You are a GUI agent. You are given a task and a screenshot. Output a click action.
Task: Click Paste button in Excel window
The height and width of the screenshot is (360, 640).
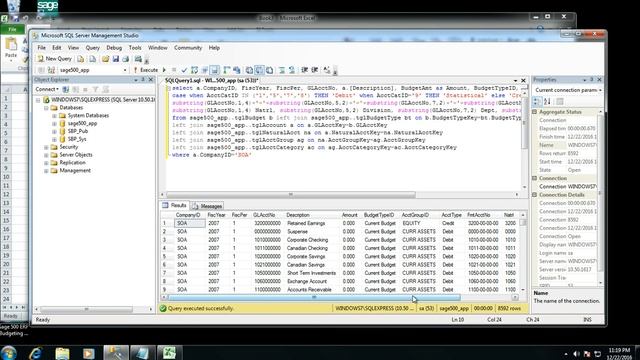point(11,48)
